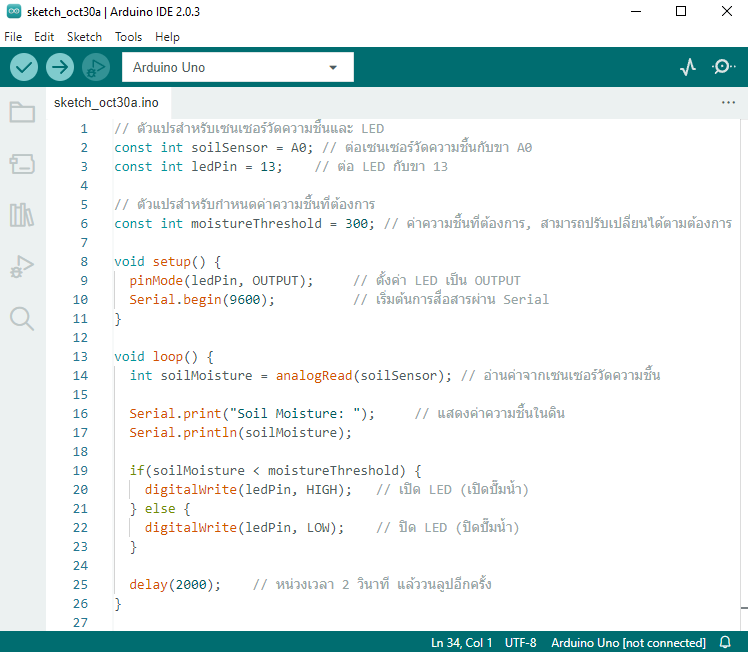Open the Edit menu
This screenshot has height=652, width=748.
pos(44,37)
